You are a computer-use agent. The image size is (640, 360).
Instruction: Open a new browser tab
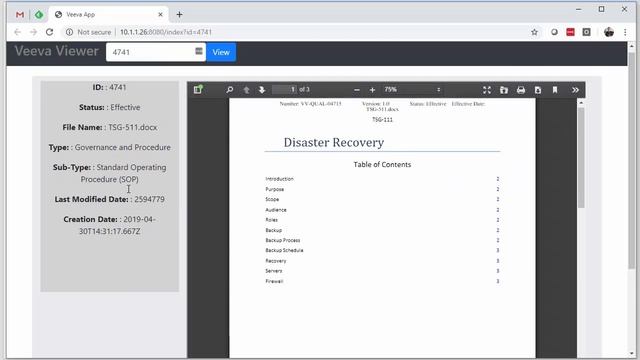pyautogui.click(x=179, y=15)
